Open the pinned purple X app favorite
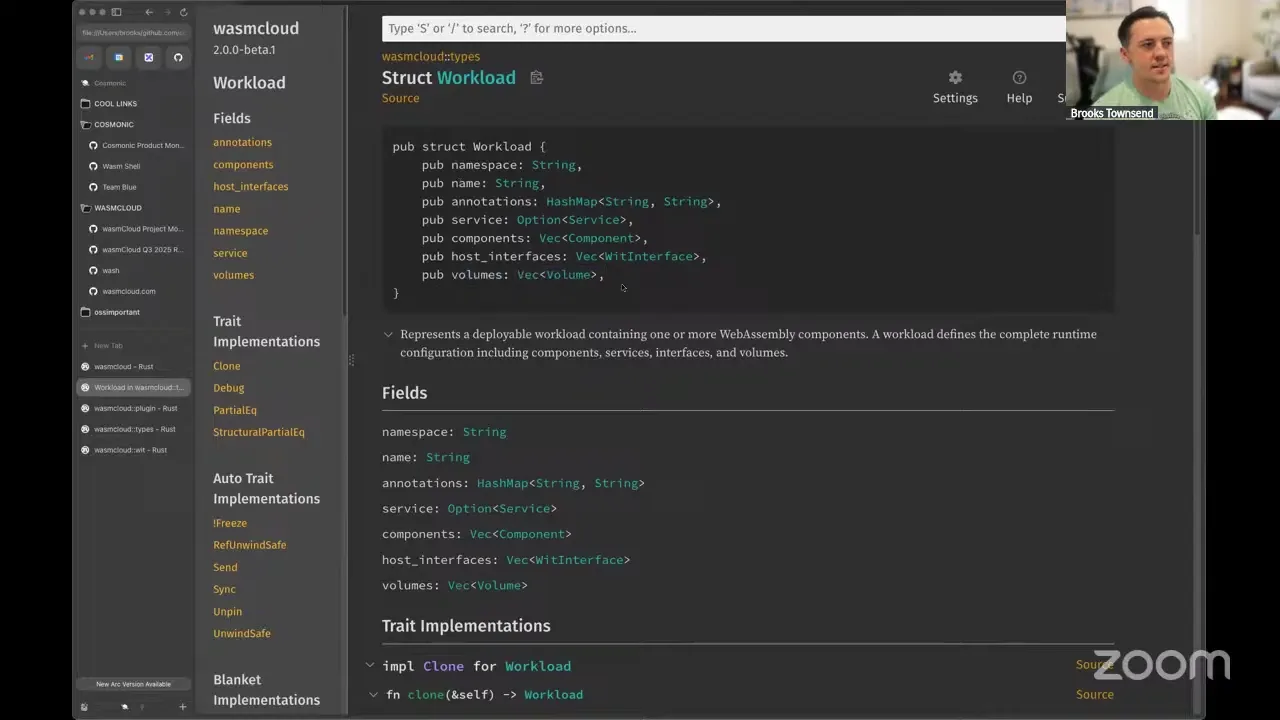The image size is (1280, 720). [x=149, y=57]
